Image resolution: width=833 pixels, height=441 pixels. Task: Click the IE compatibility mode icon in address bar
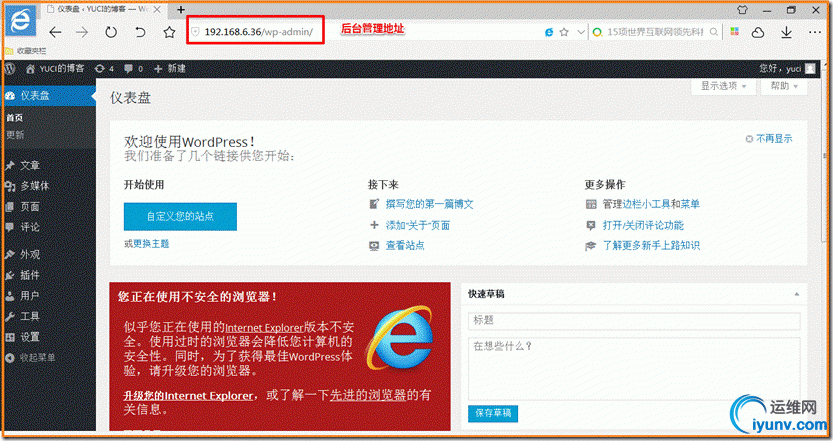[549, 32]
